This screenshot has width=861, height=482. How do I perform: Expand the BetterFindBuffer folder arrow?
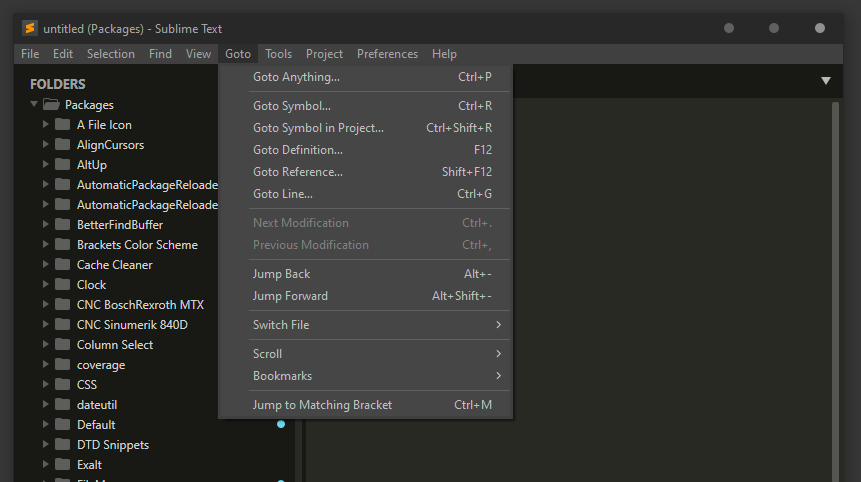pyautogui.click(x=46, y=224)
